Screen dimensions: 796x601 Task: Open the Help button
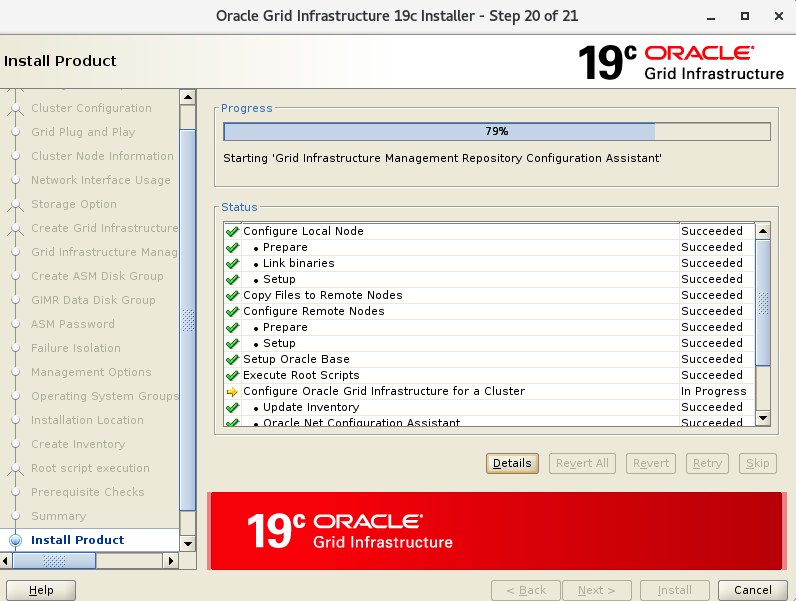coord(41,590)
